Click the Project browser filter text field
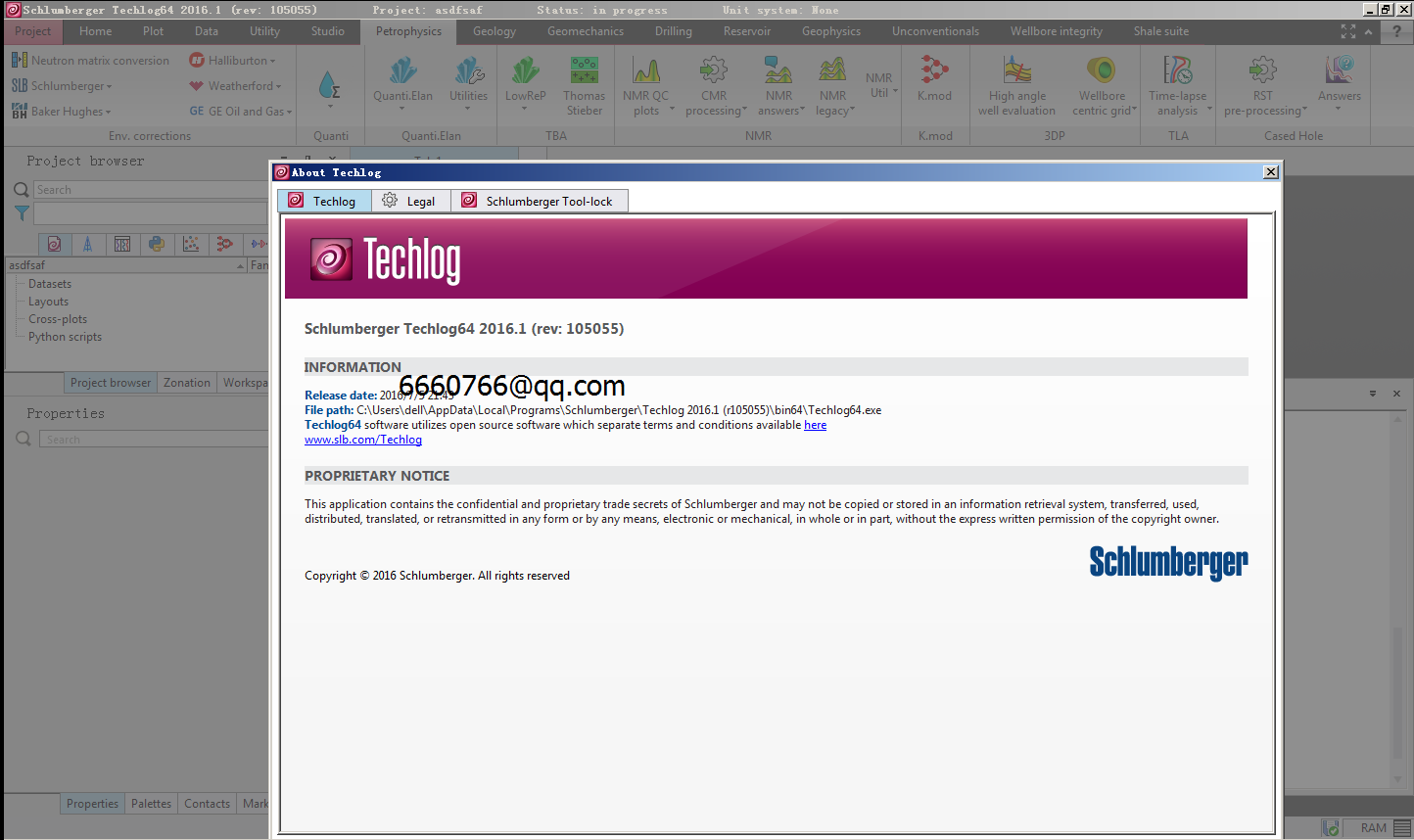This screenshot has height=840, width=1414. point(151,213)
